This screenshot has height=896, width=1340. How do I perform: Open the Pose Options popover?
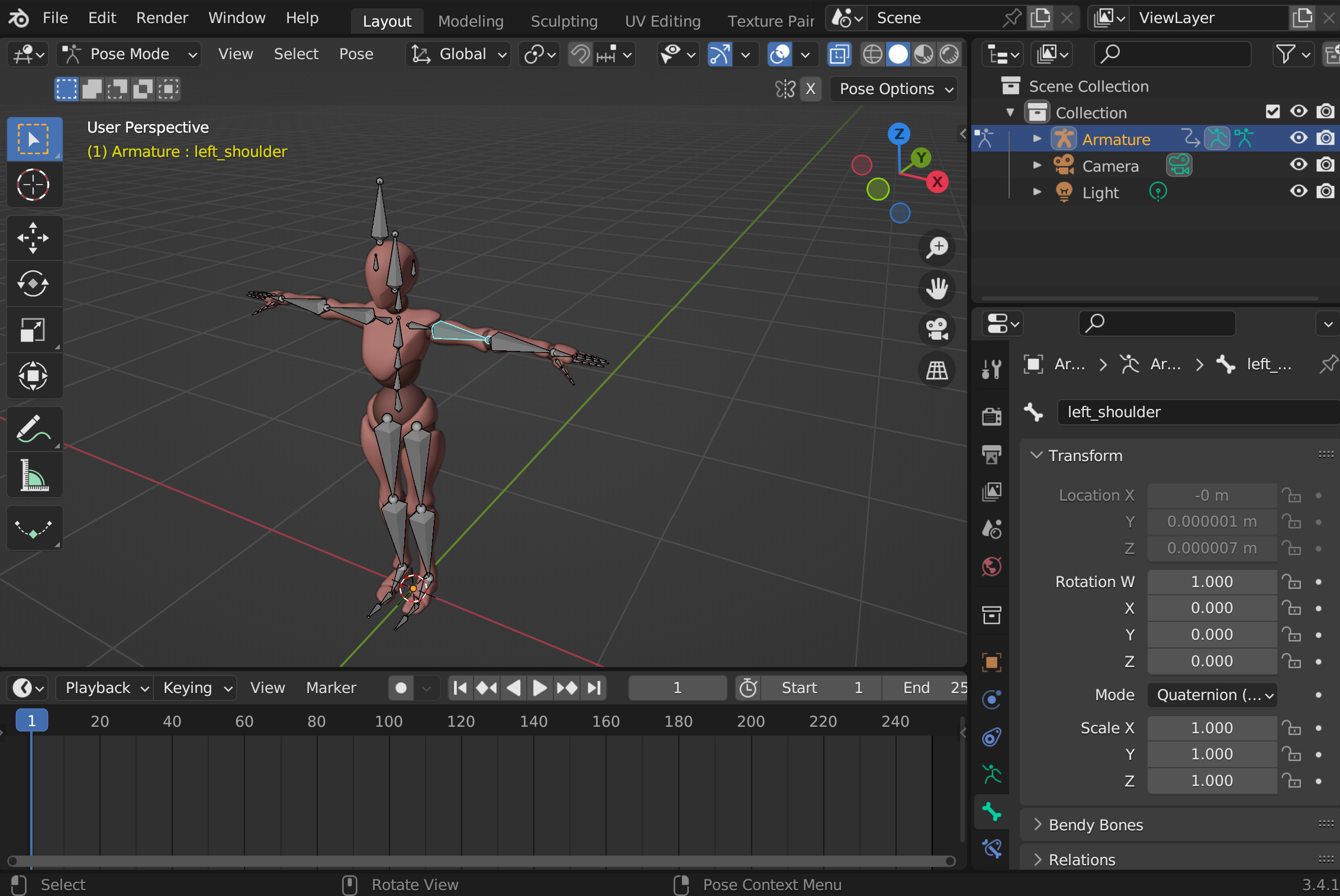coord(893,89)
